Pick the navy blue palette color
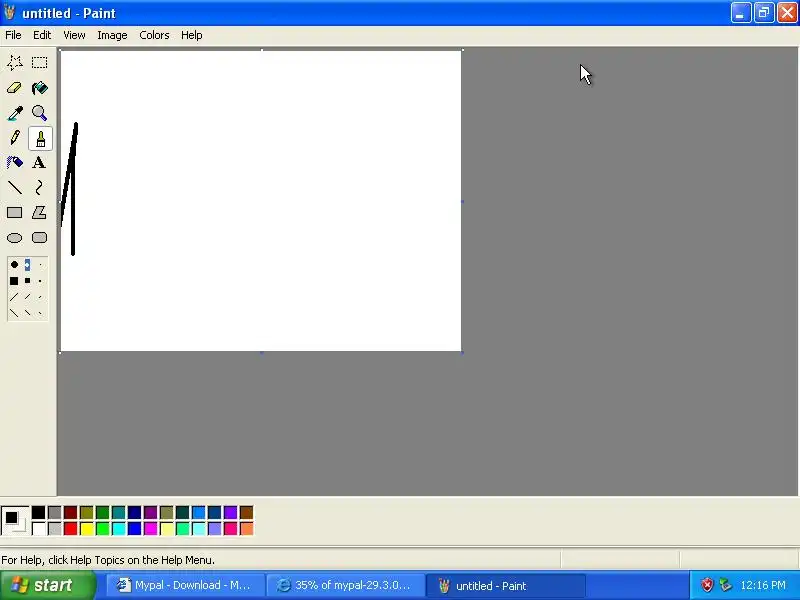Viewport: 800px width, 600px height. [x=135, y=512]
